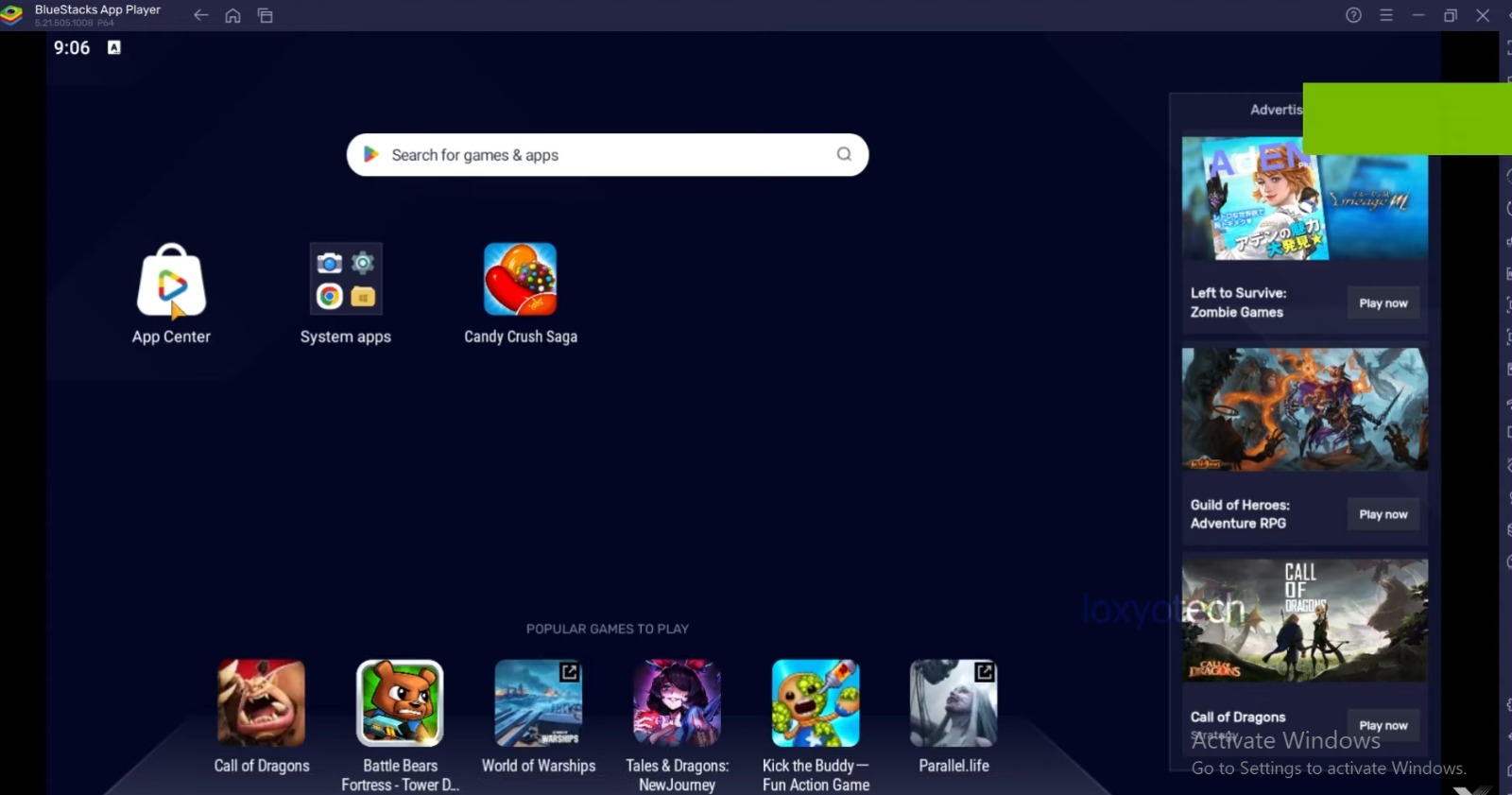Open the App Center icon
This screenshot has width=1512, height=795.
click(171, 281)
